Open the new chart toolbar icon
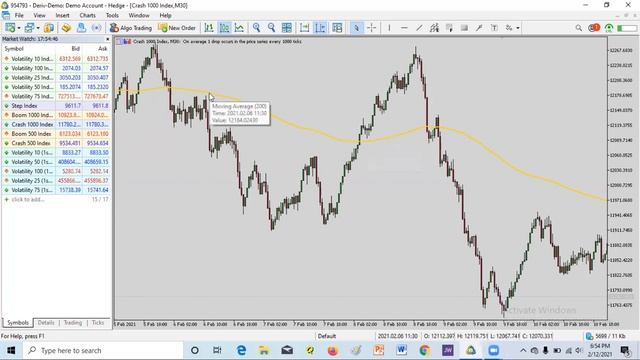This screenshot has width=640, height=360. coord(9,28)
